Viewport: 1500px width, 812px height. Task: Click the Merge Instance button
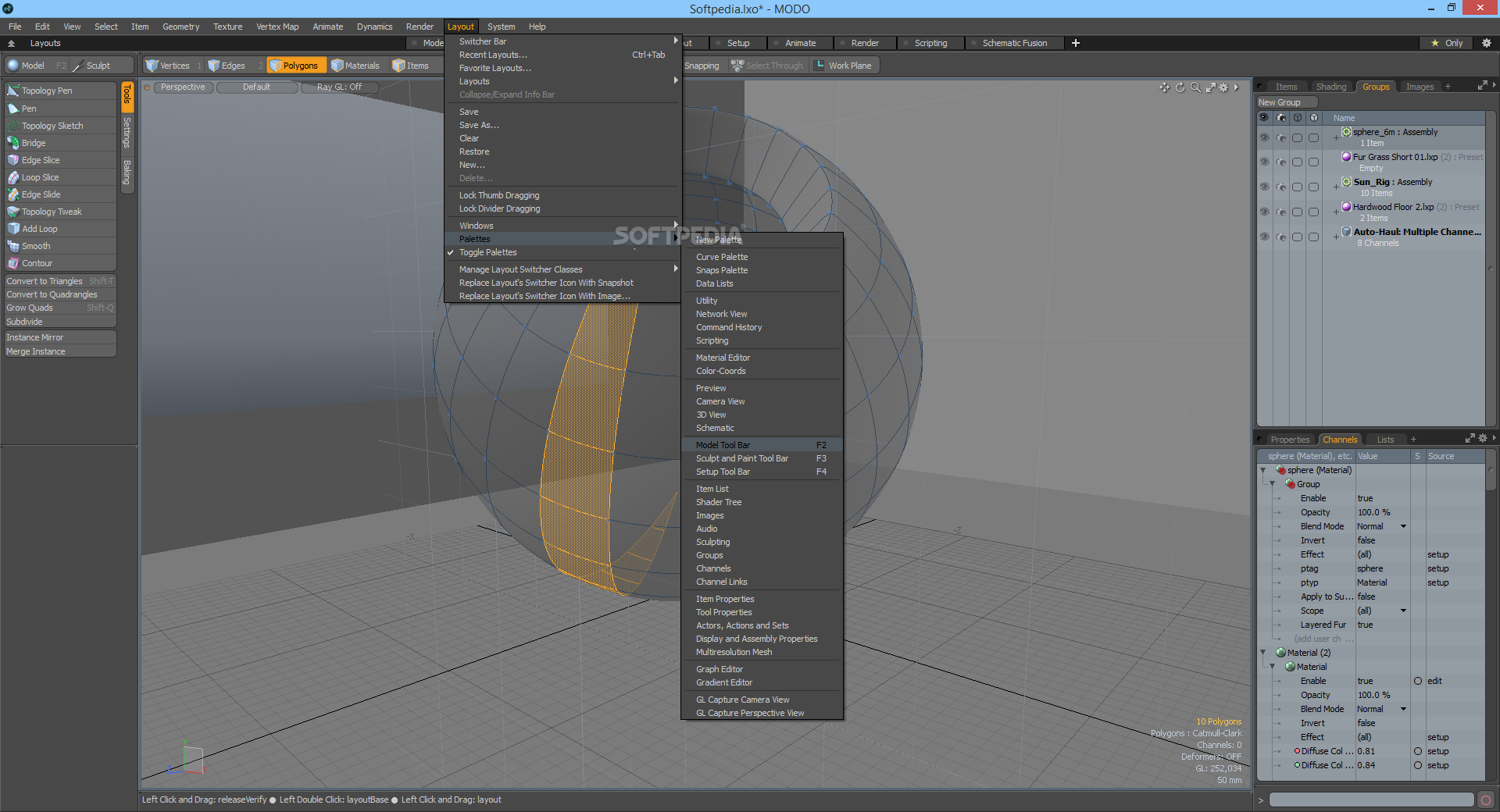pos(60,351)
